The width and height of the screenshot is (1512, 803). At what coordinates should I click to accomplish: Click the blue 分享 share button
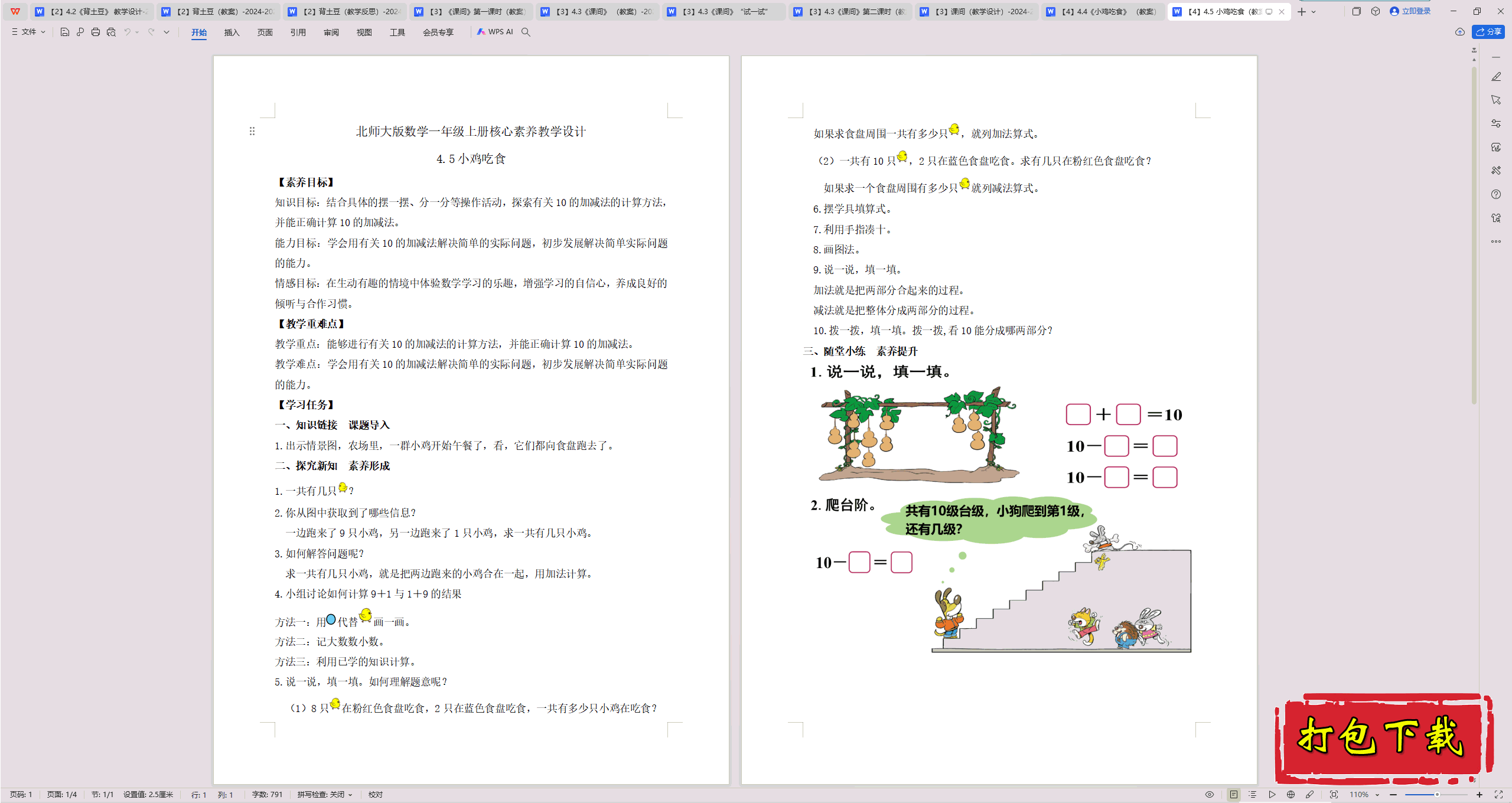pyautogui.click(x=1488, y=32)
